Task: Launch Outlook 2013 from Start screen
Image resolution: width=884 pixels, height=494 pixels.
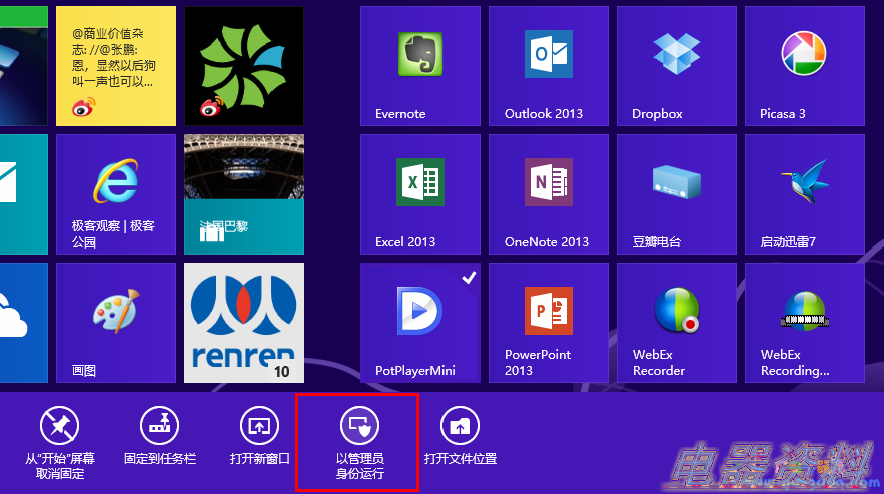Action: [x=548, y=66]
